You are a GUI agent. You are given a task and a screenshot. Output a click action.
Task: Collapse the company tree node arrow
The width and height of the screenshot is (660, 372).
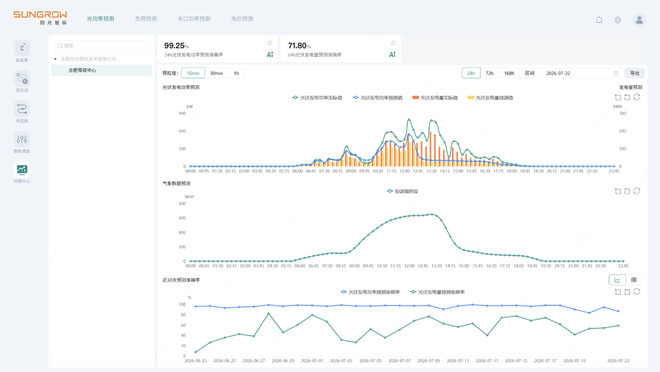[x=55, y=59]
